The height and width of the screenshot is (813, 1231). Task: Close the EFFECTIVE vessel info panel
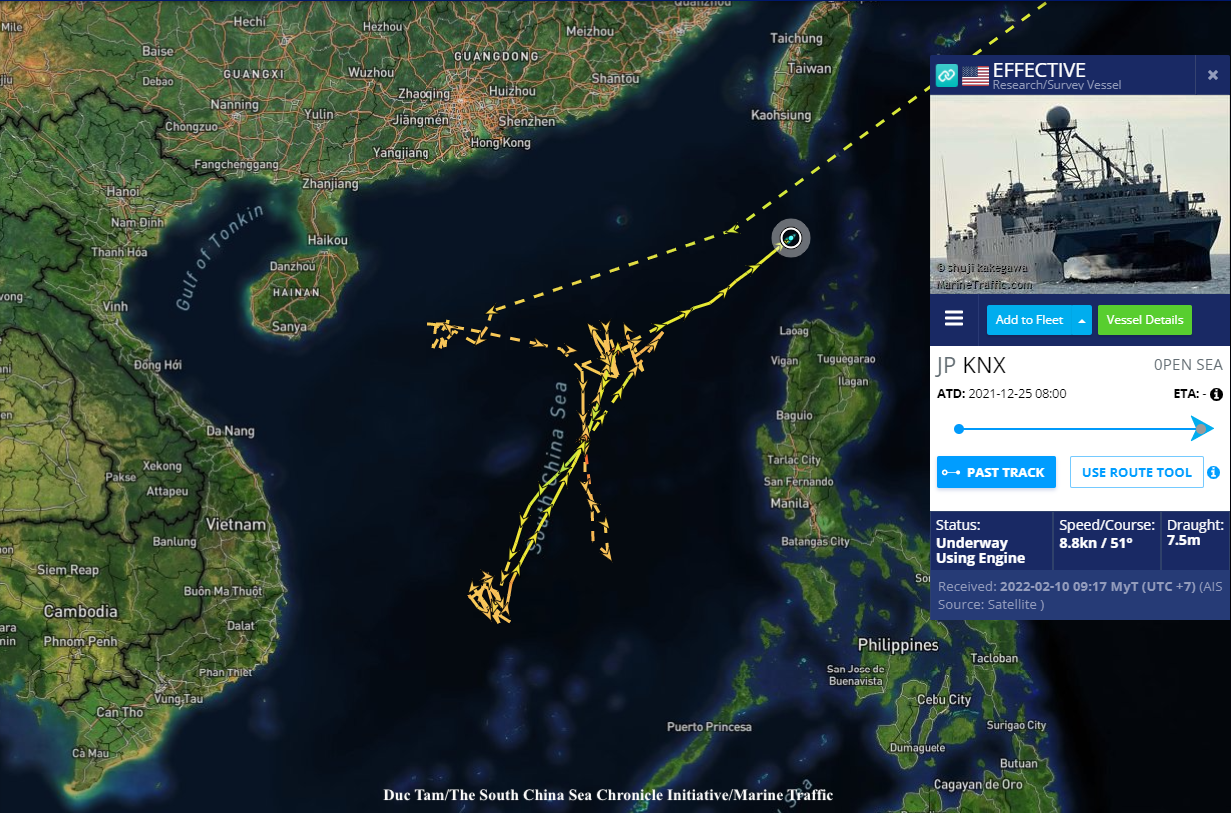[x=1212, y=75]
